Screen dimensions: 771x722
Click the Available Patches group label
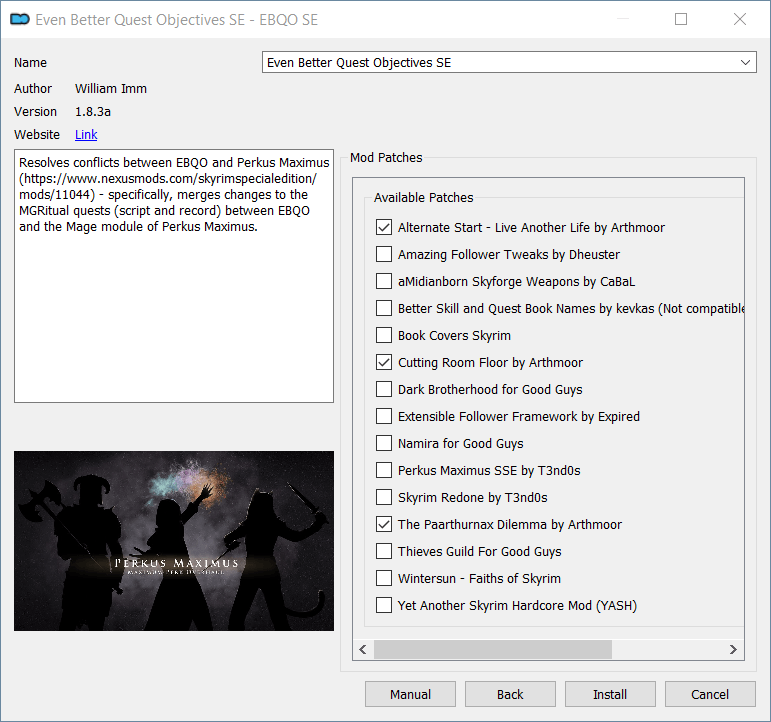point(423,197)
